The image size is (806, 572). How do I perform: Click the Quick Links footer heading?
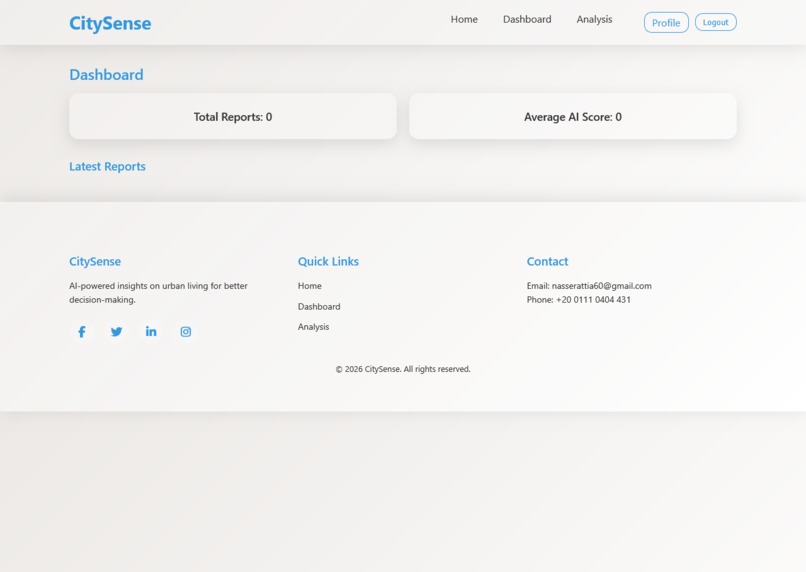(328, 262)
